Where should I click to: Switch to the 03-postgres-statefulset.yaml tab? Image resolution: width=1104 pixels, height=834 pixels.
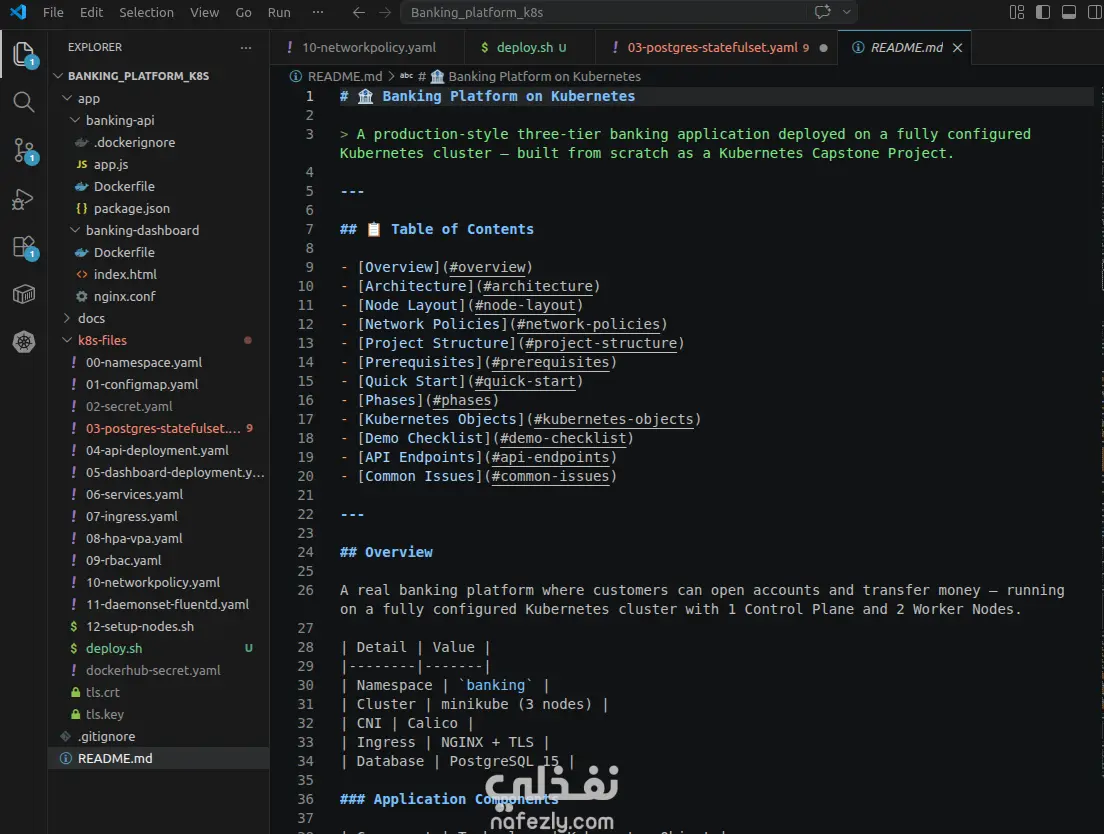coord(716,47)
